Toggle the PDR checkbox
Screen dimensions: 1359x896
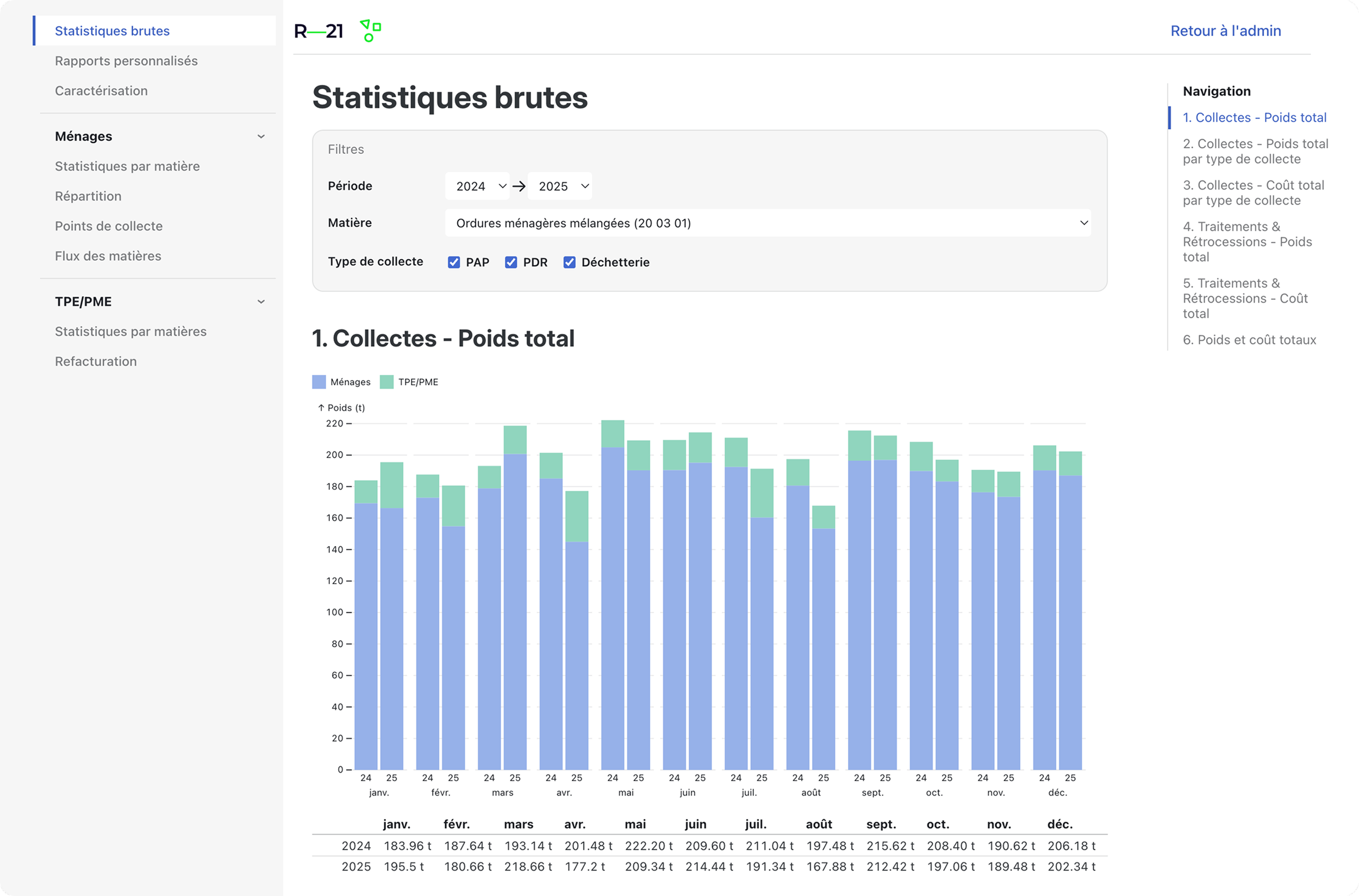(x=510, y=262)
